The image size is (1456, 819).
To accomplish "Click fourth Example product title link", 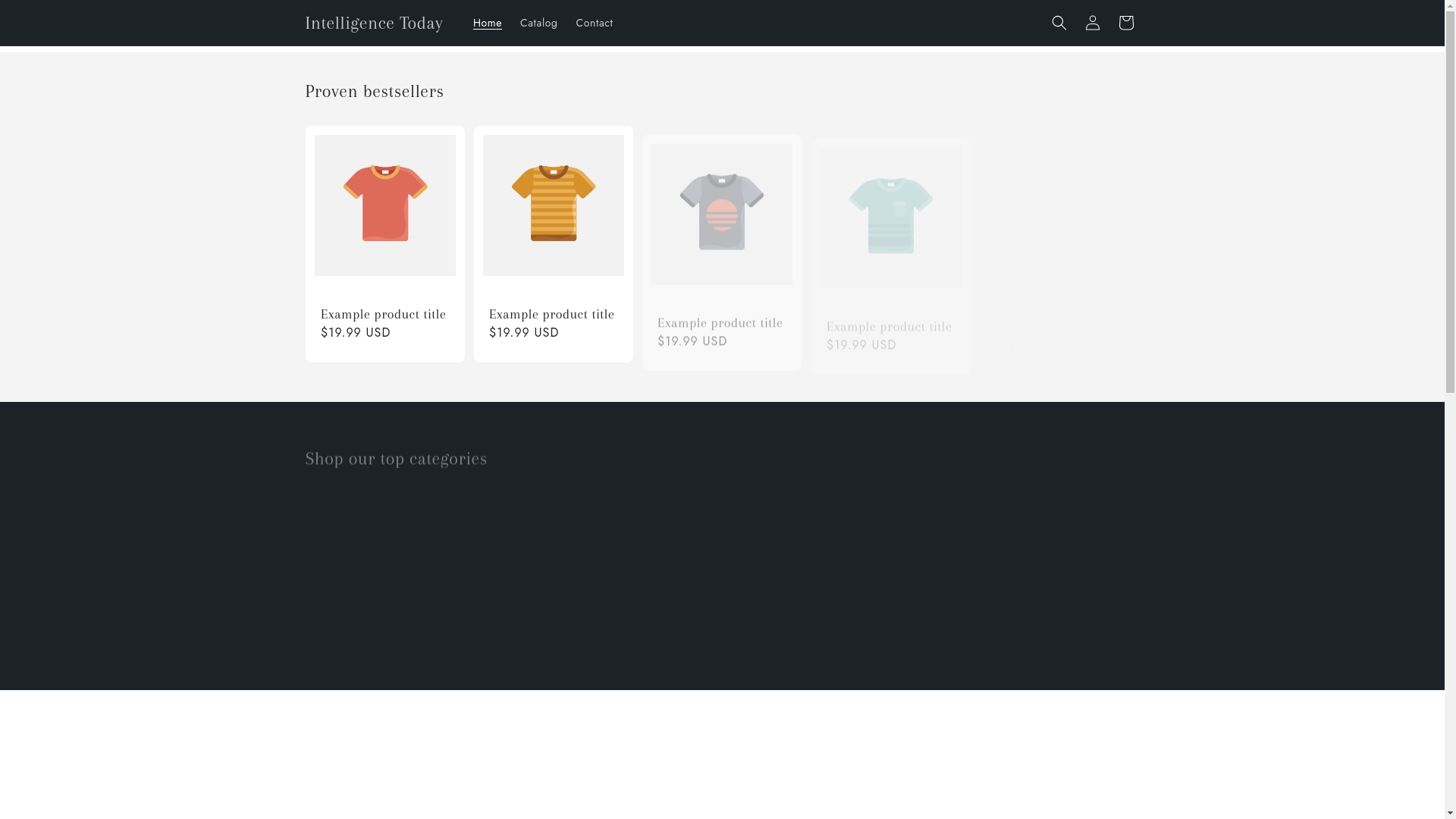I will (x=889, y=326).
